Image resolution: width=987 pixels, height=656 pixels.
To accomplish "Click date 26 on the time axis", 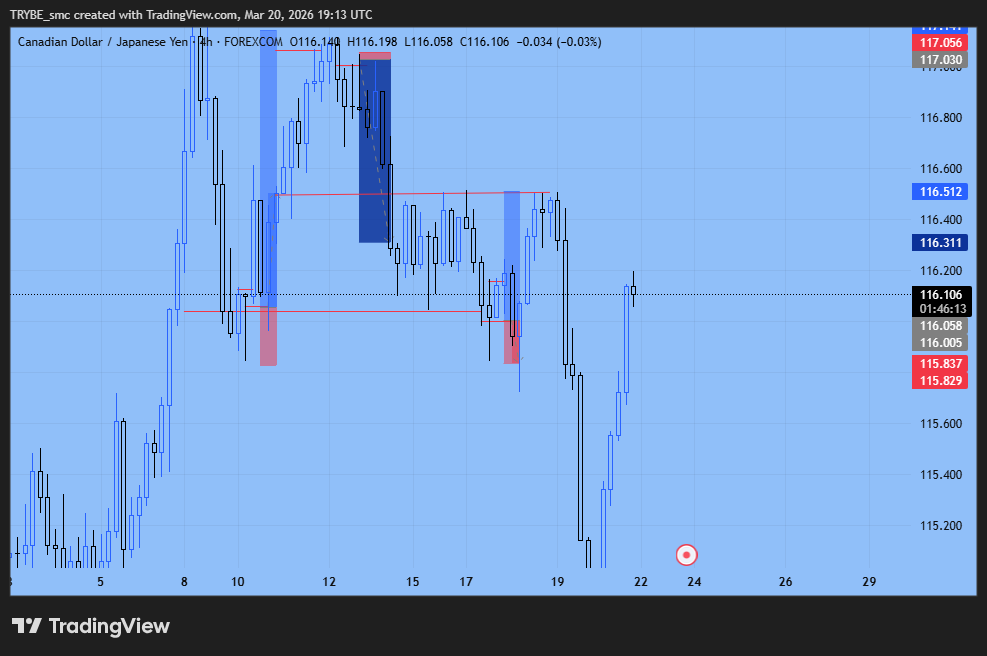I will click(785, 582).
